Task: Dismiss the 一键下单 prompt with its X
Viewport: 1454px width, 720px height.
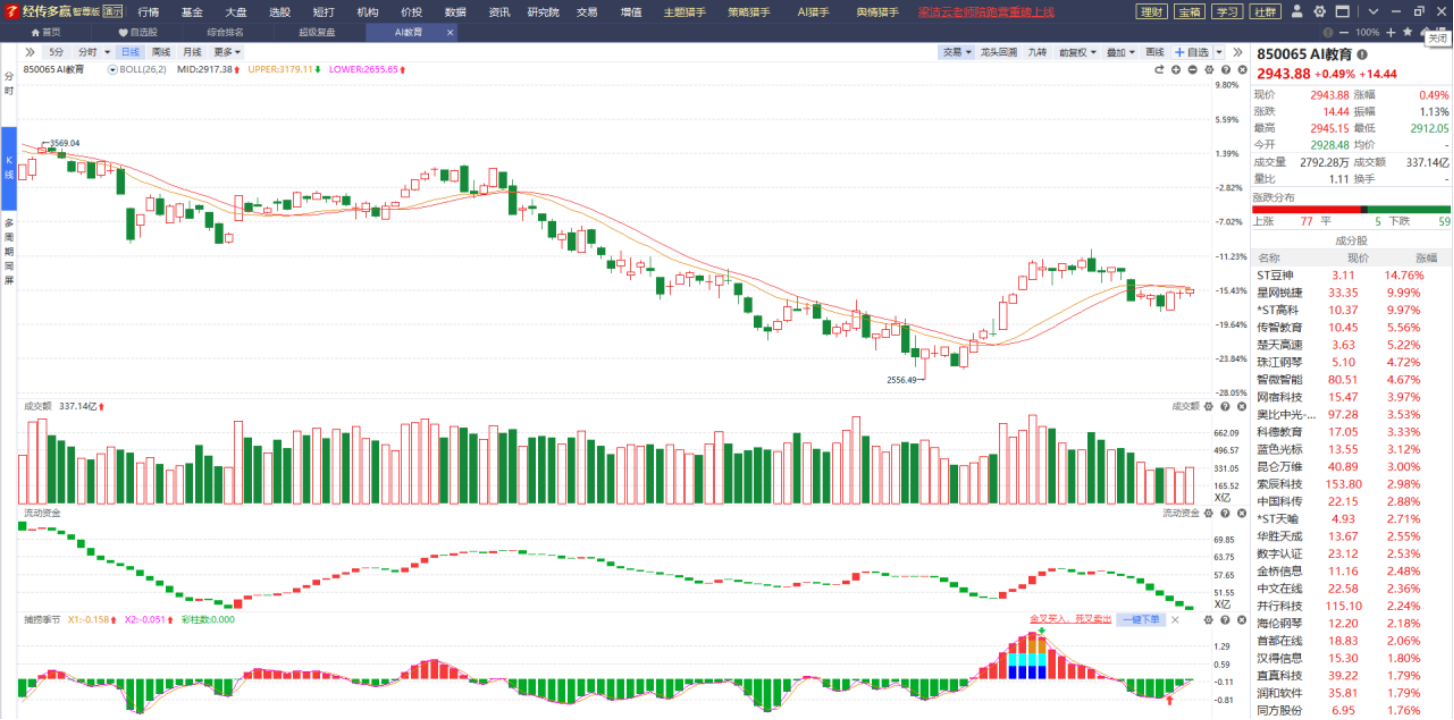Action: click(1175, 620)
